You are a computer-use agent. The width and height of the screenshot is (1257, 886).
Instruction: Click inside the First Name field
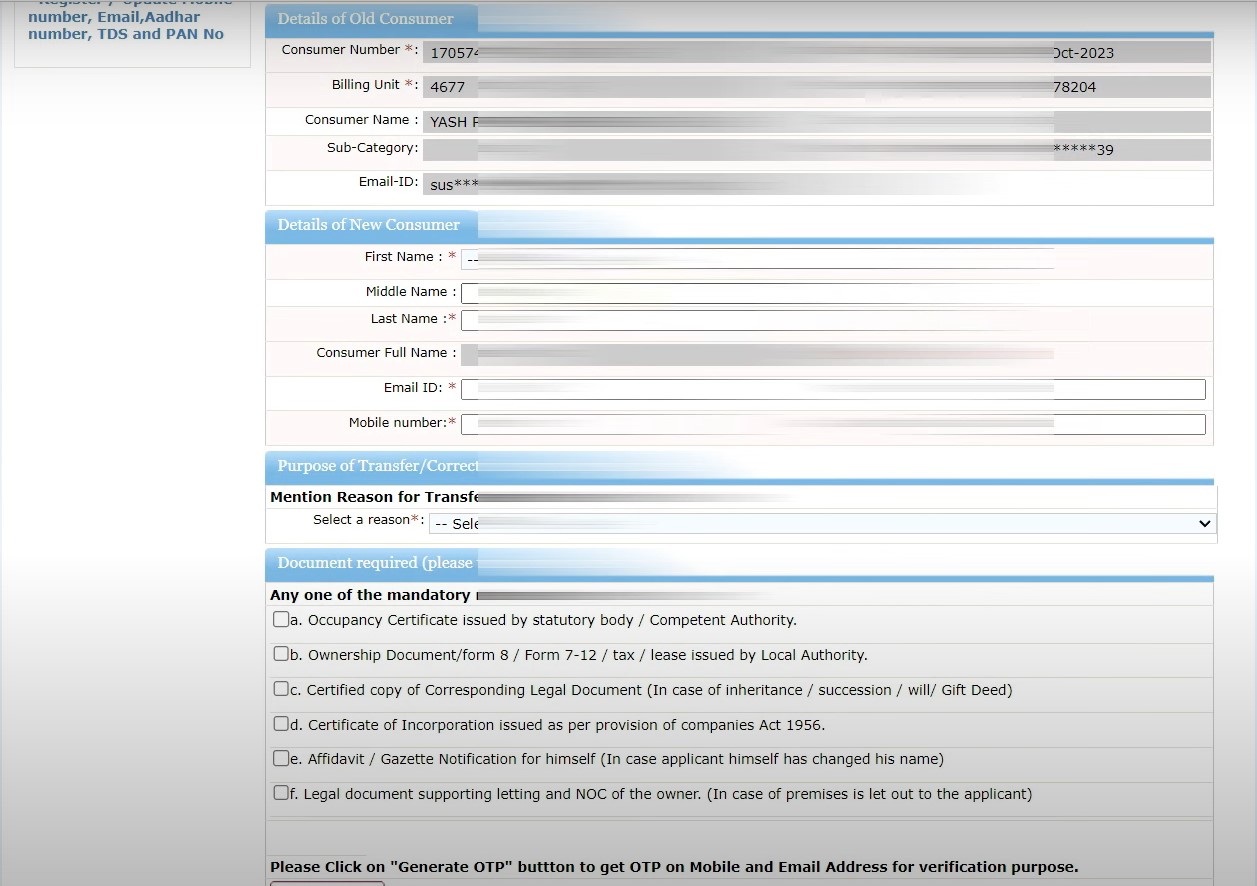coord(758,258)
